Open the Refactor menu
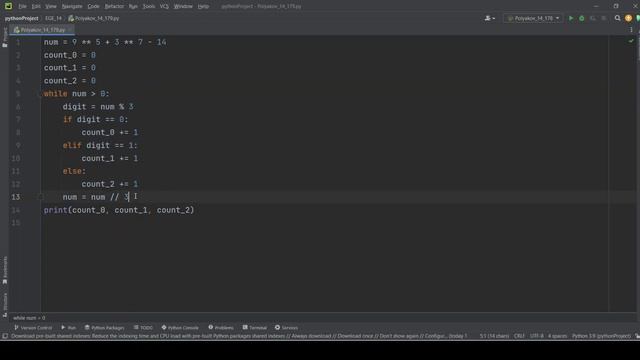Image resolution: width=640 pixels, height=360 pixels. 114,6
